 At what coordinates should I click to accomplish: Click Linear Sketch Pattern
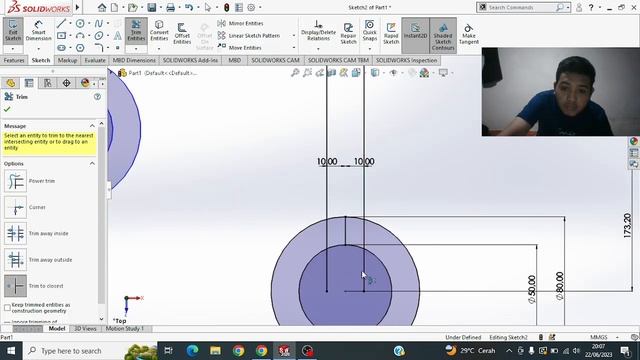tap(249, 36)
